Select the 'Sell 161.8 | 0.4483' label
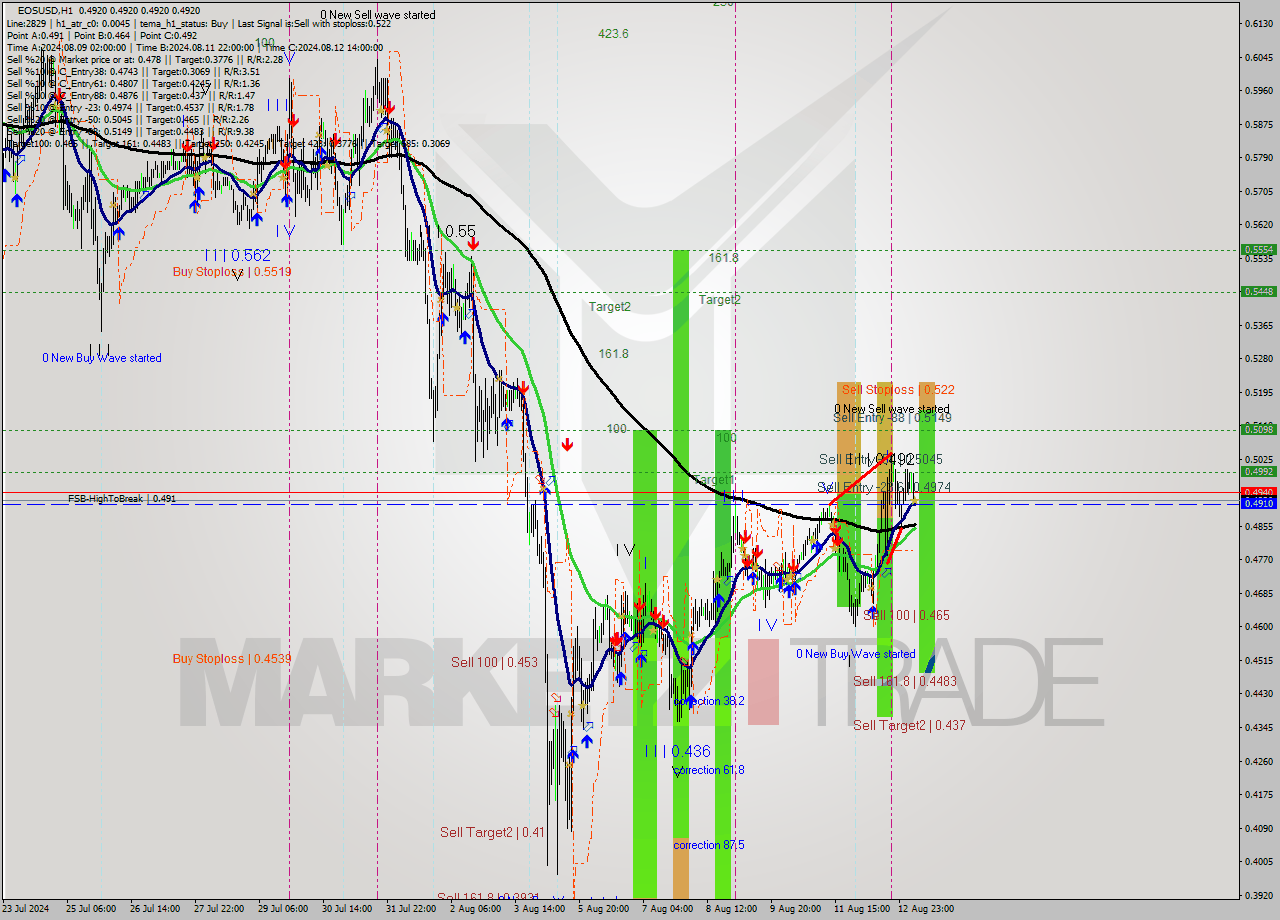 point(904,681)
